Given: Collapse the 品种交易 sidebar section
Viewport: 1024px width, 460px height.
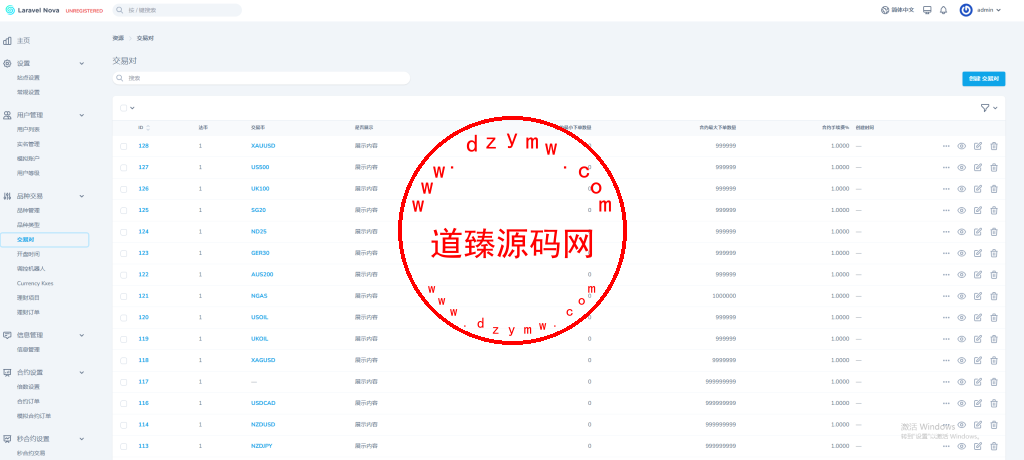Looking at the screenshot, I should coord(82,195).
